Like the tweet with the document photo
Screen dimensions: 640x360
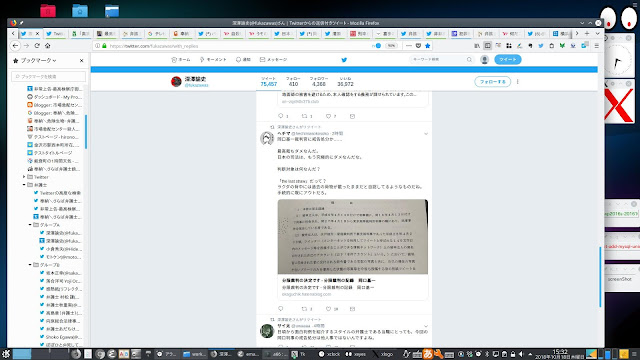click(328, 309)
